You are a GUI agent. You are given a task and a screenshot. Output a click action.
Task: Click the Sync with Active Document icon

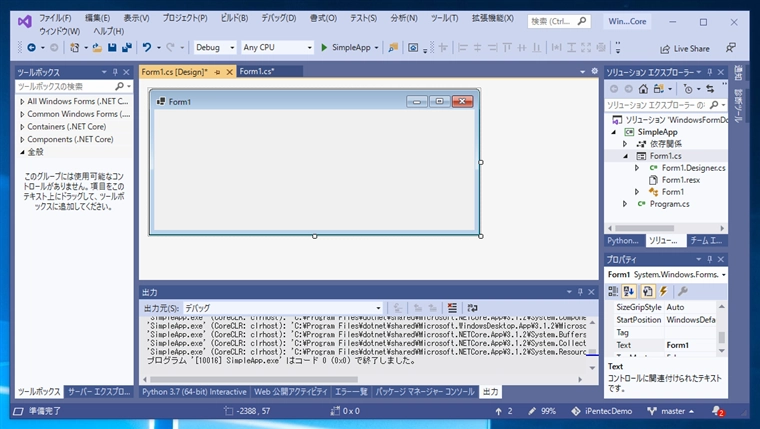710,89
